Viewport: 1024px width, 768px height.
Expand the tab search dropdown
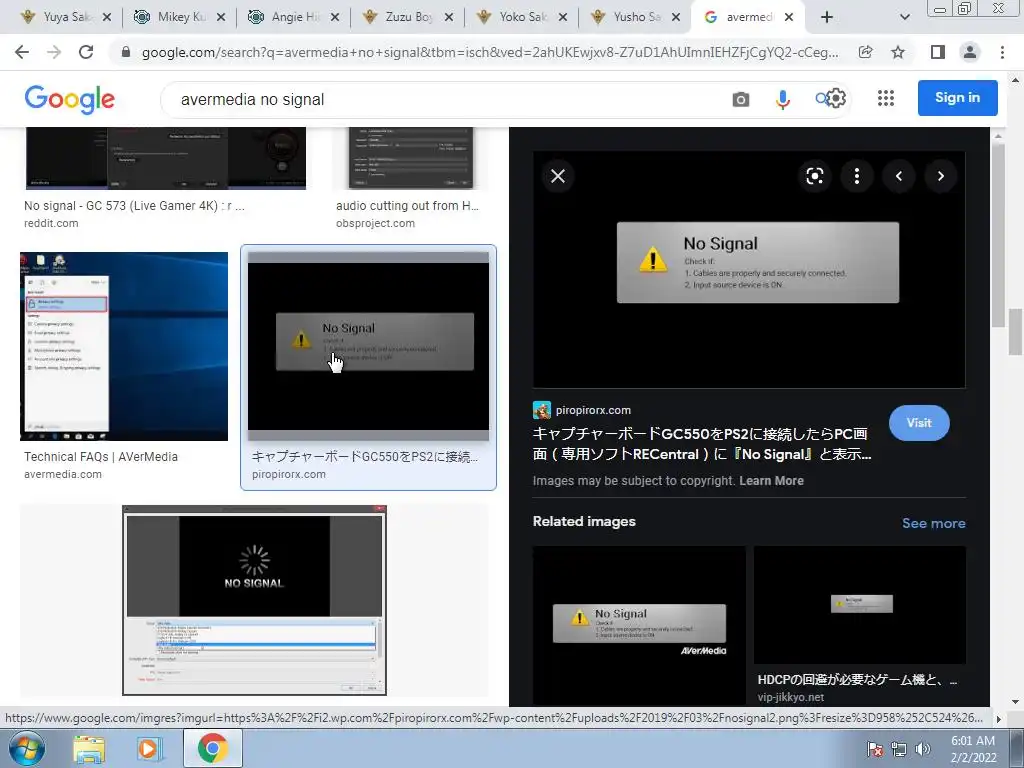click(x=904, y=17)
